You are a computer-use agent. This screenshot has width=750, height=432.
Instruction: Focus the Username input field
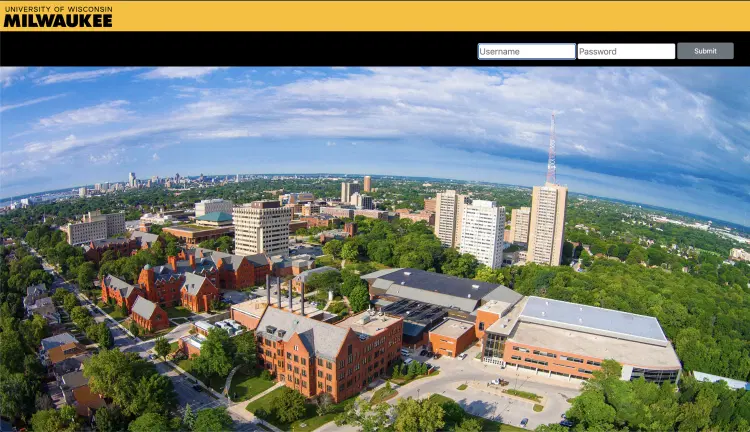click(x=526, y=51)
